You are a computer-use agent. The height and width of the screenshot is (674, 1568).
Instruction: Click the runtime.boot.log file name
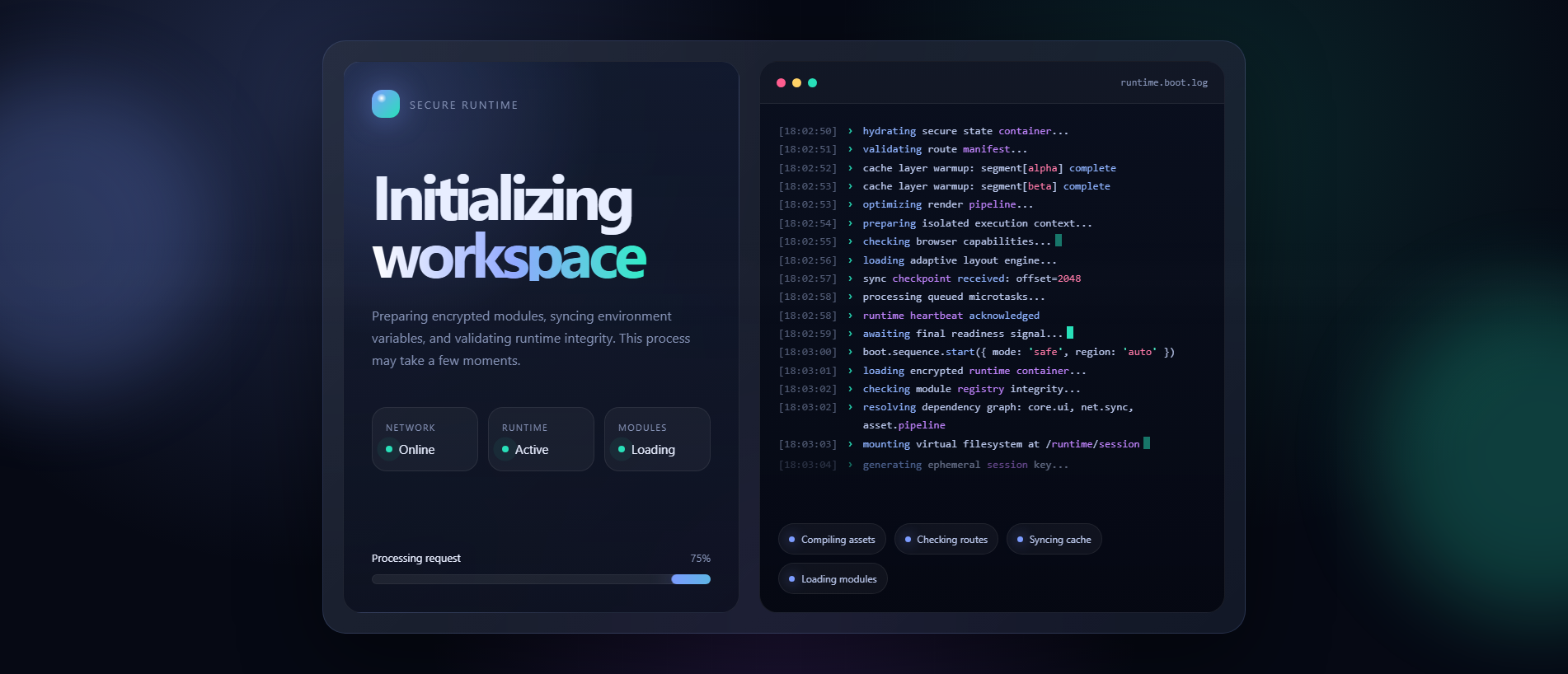pos(1164,82)
